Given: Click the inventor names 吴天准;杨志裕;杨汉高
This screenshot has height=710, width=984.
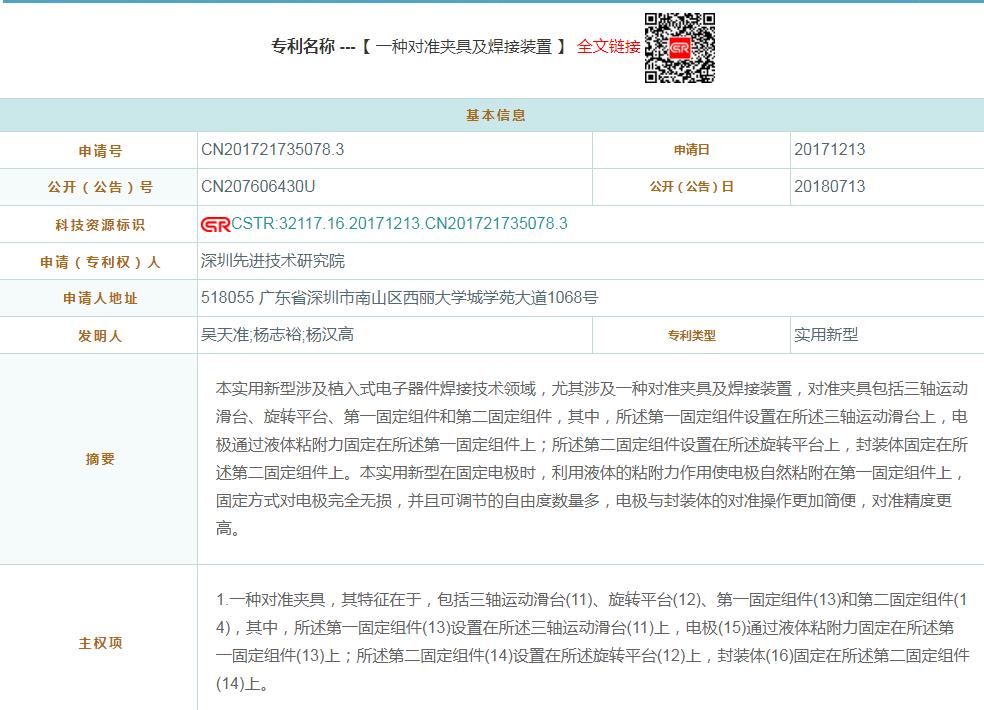Looking at the screenshot, I should [277, 335].
